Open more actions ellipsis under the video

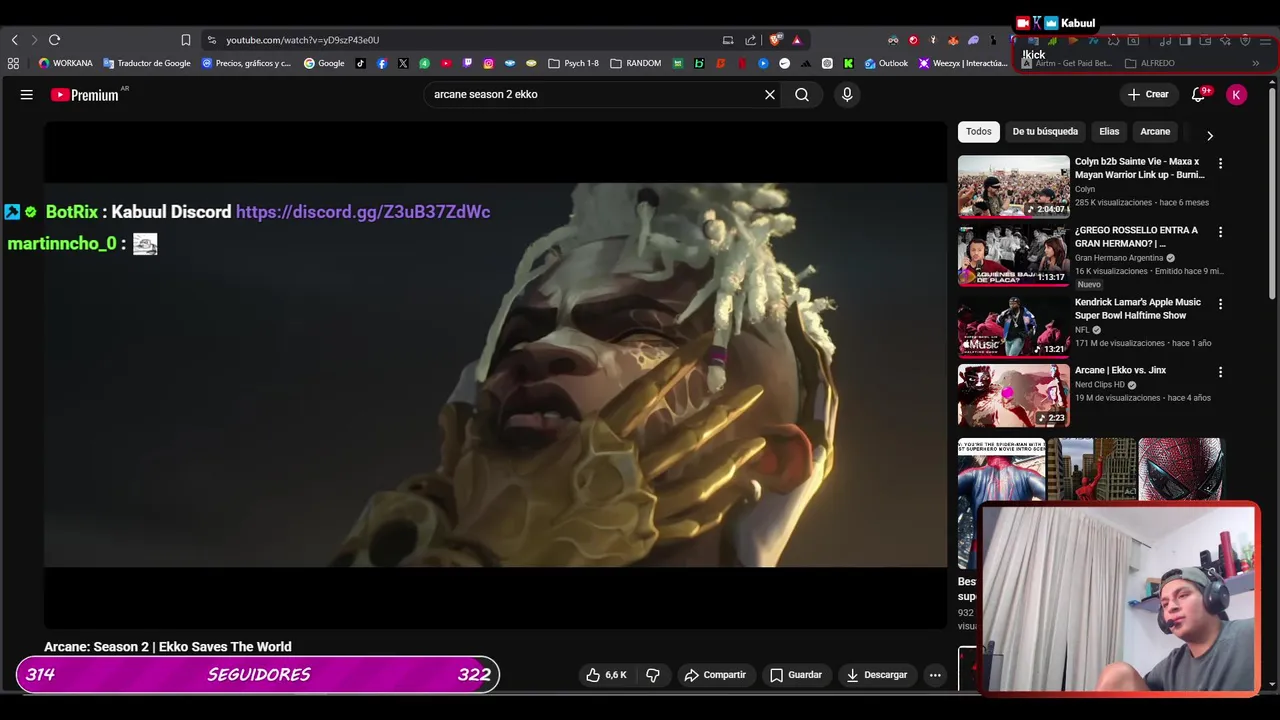(x=935, y=675)
